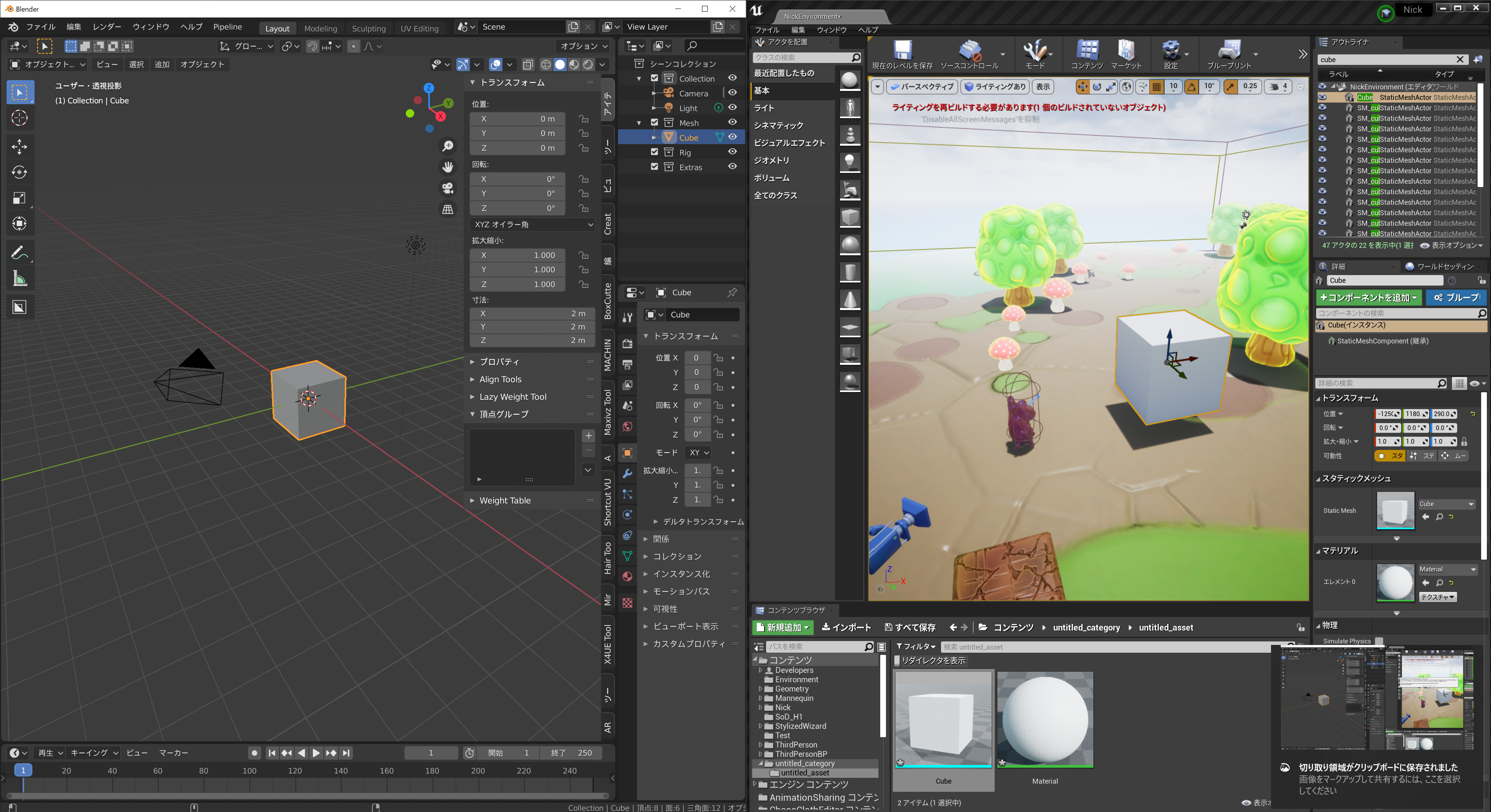Click the Material sphere swatch under エレメント 0
The image size is (1491, 812).
1395,582
